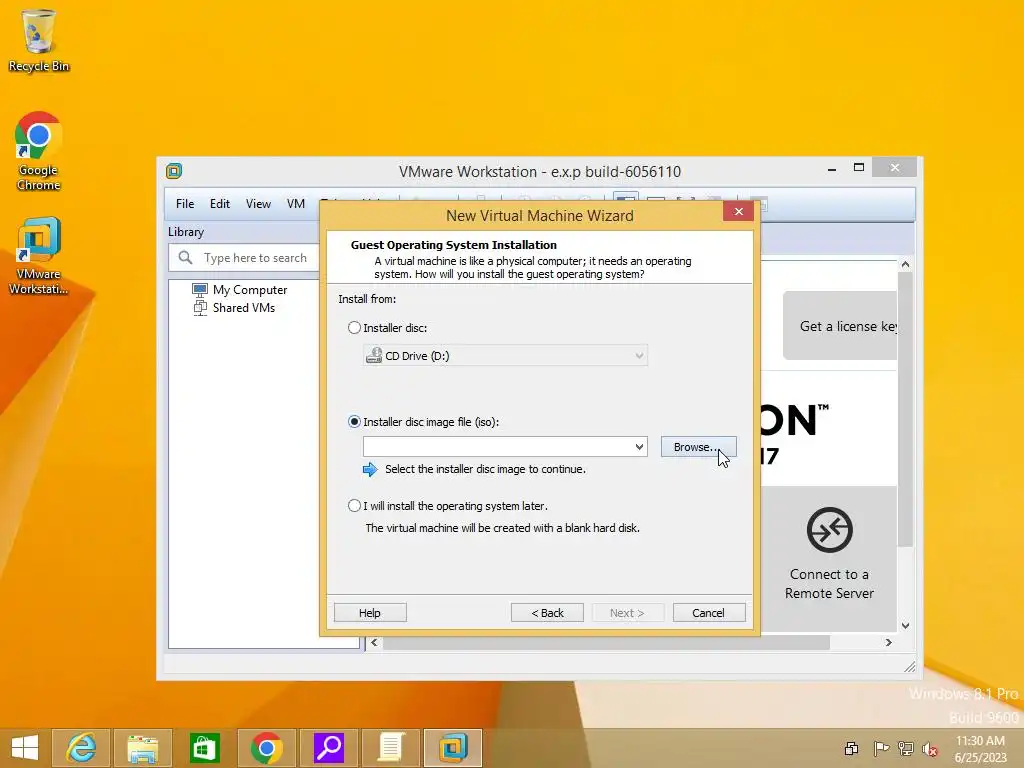Viewport: 1024px width, 768px height.
Task: Switch to VMware Workstation taskbar icon
Action: pyautogui.click(x=453, y=748)
